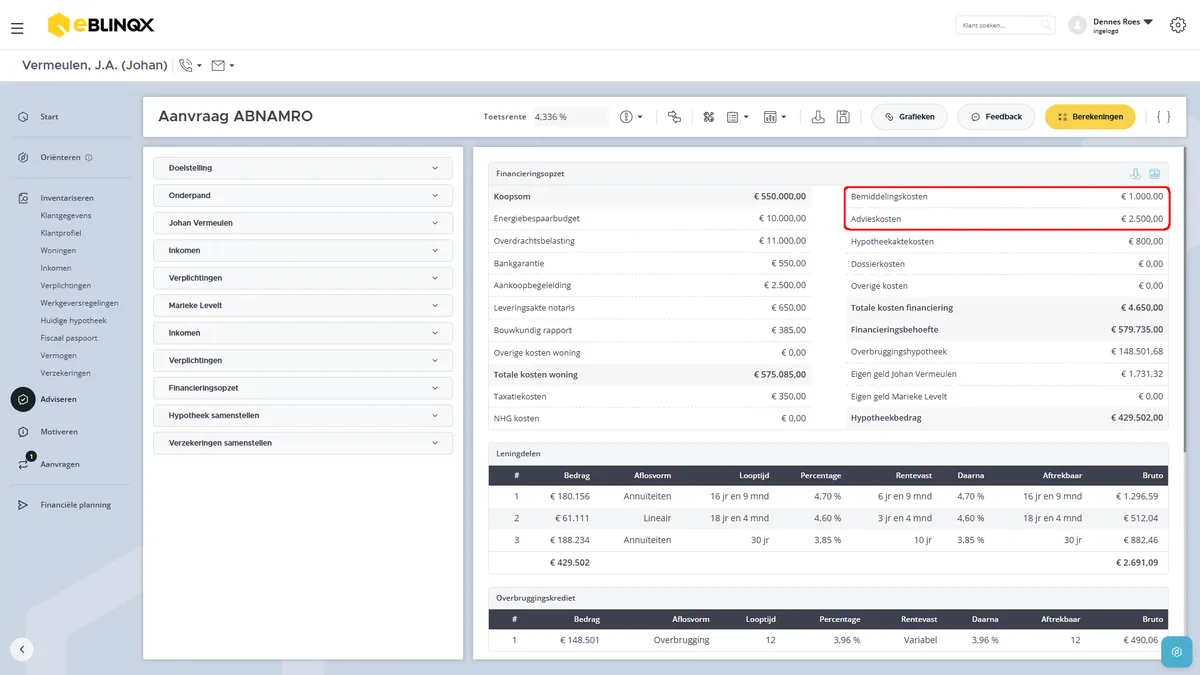Image resolution: width=1200 pixels, height=675 pixels.
Task: Expand the Hypotheek samenstellen section
Action: (x=303, y=415)
